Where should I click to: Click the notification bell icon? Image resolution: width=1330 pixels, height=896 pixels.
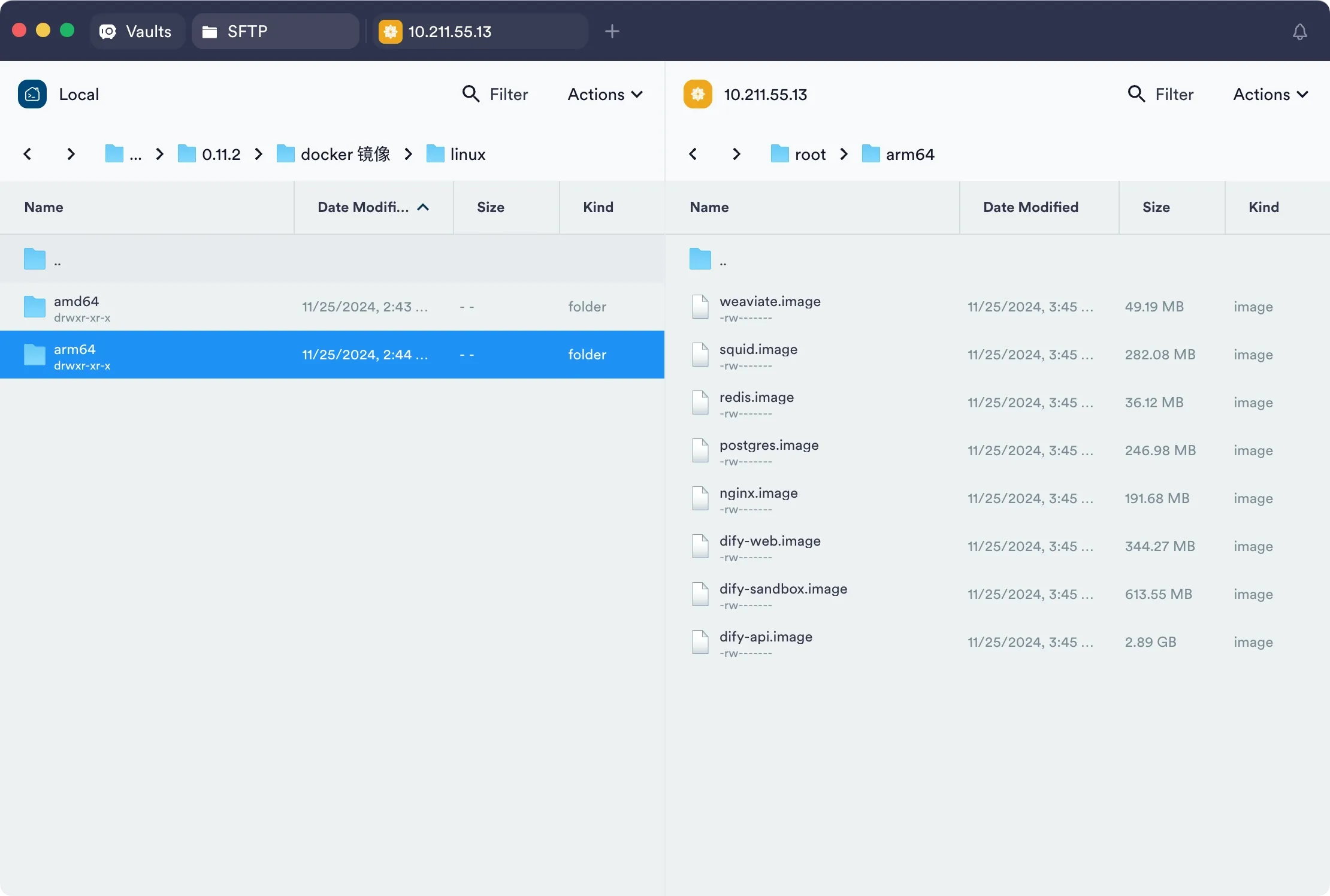pos(1299,32)
